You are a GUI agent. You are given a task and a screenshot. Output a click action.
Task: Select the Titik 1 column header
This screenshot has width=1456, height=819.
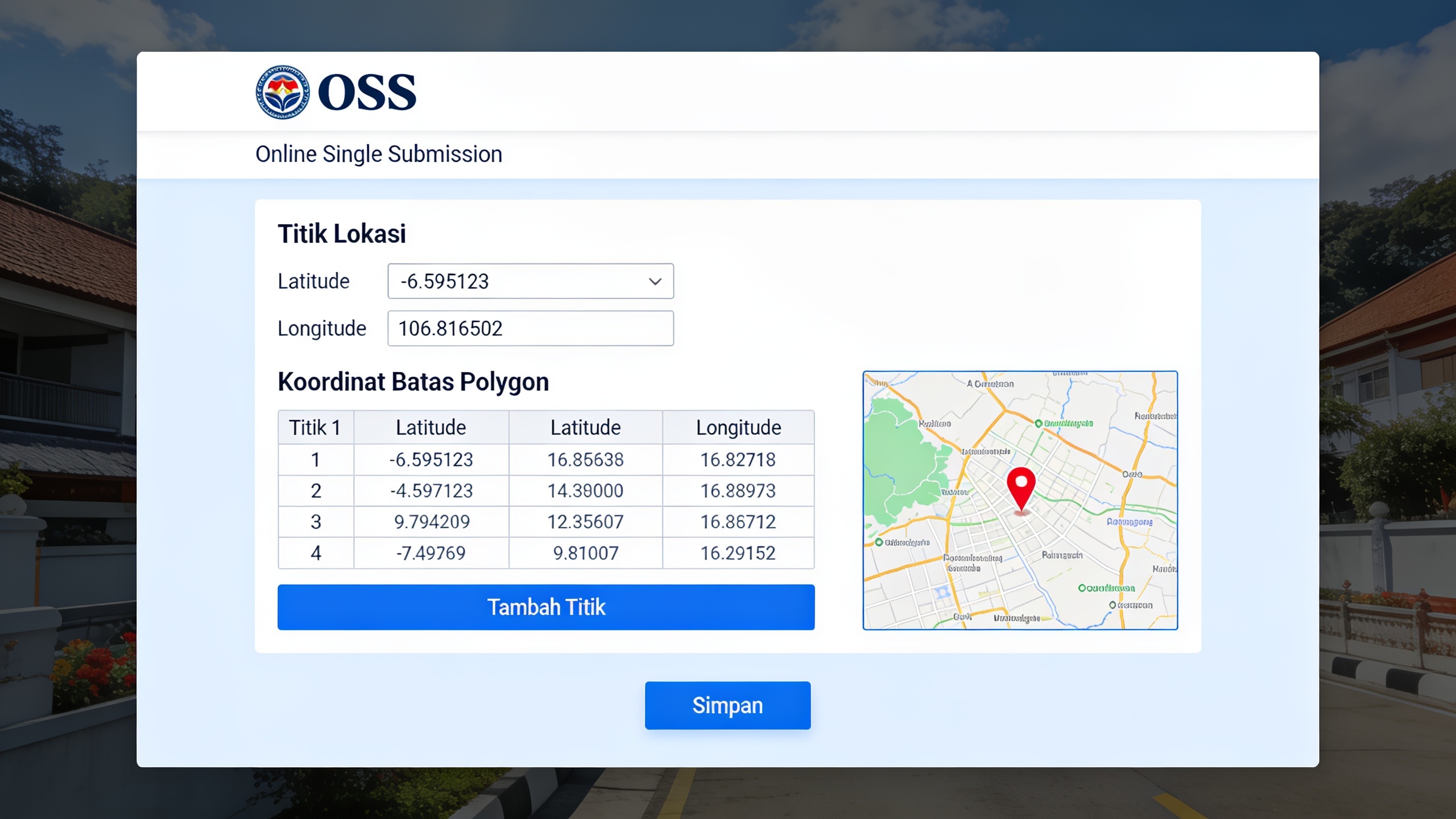pos(316,427)
